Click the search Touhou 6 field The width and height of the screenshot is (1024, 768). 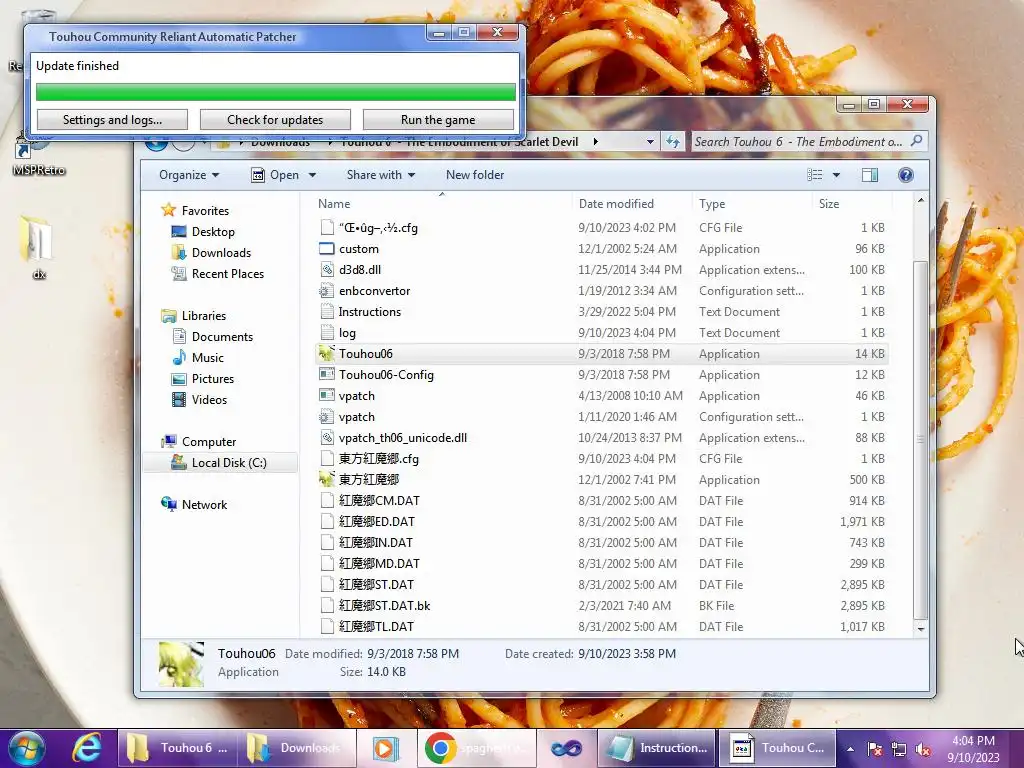pyautogui.click(x=808, y=142)
